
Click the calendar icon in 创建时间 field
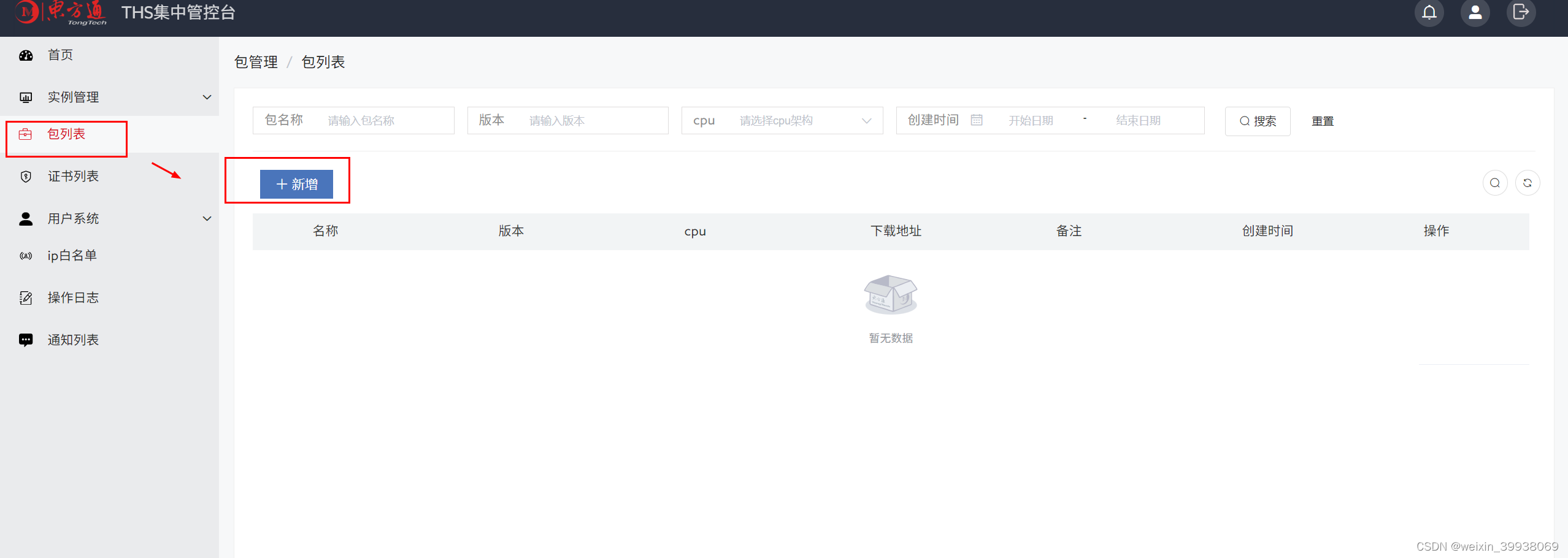pos(977,120)
